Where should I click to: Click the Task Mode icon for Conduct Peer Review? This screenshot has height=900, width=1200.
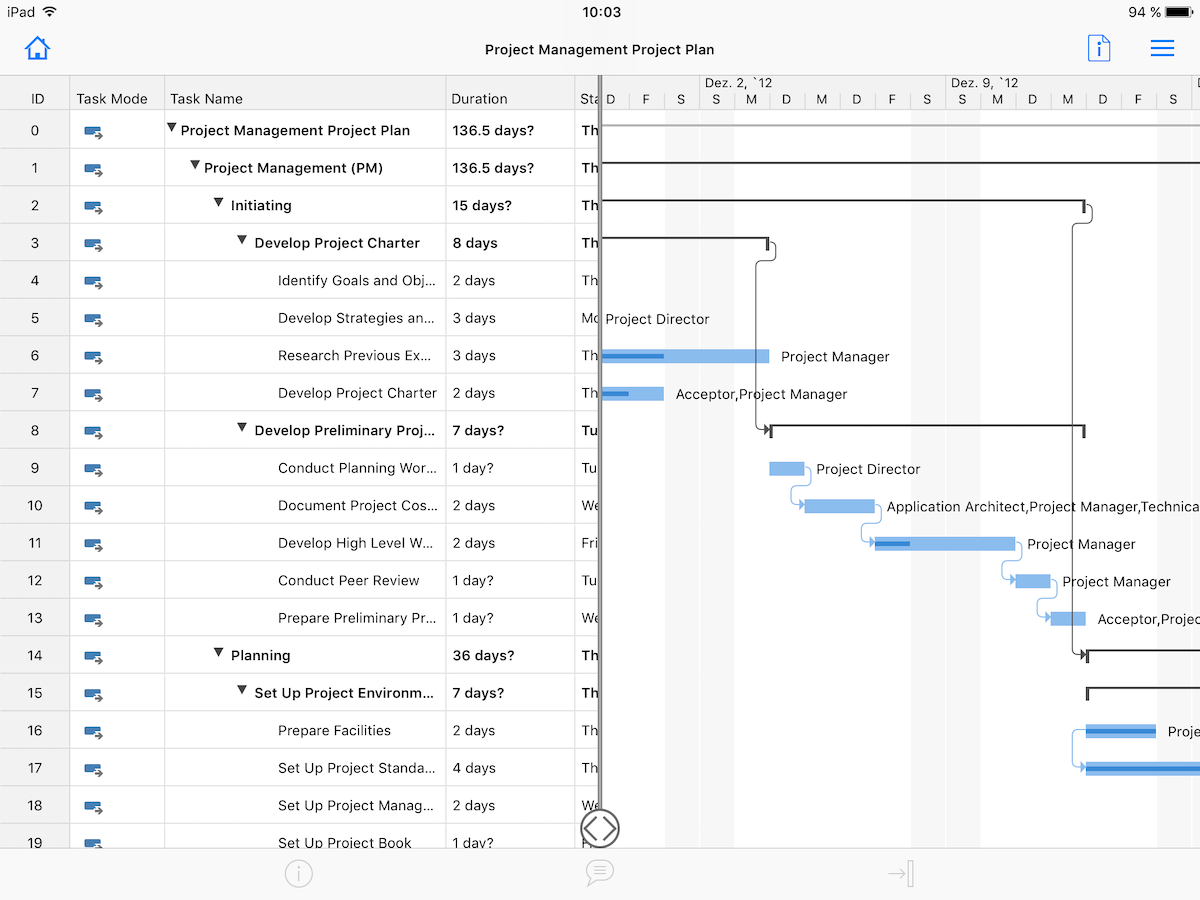click(x=94, y=580)
